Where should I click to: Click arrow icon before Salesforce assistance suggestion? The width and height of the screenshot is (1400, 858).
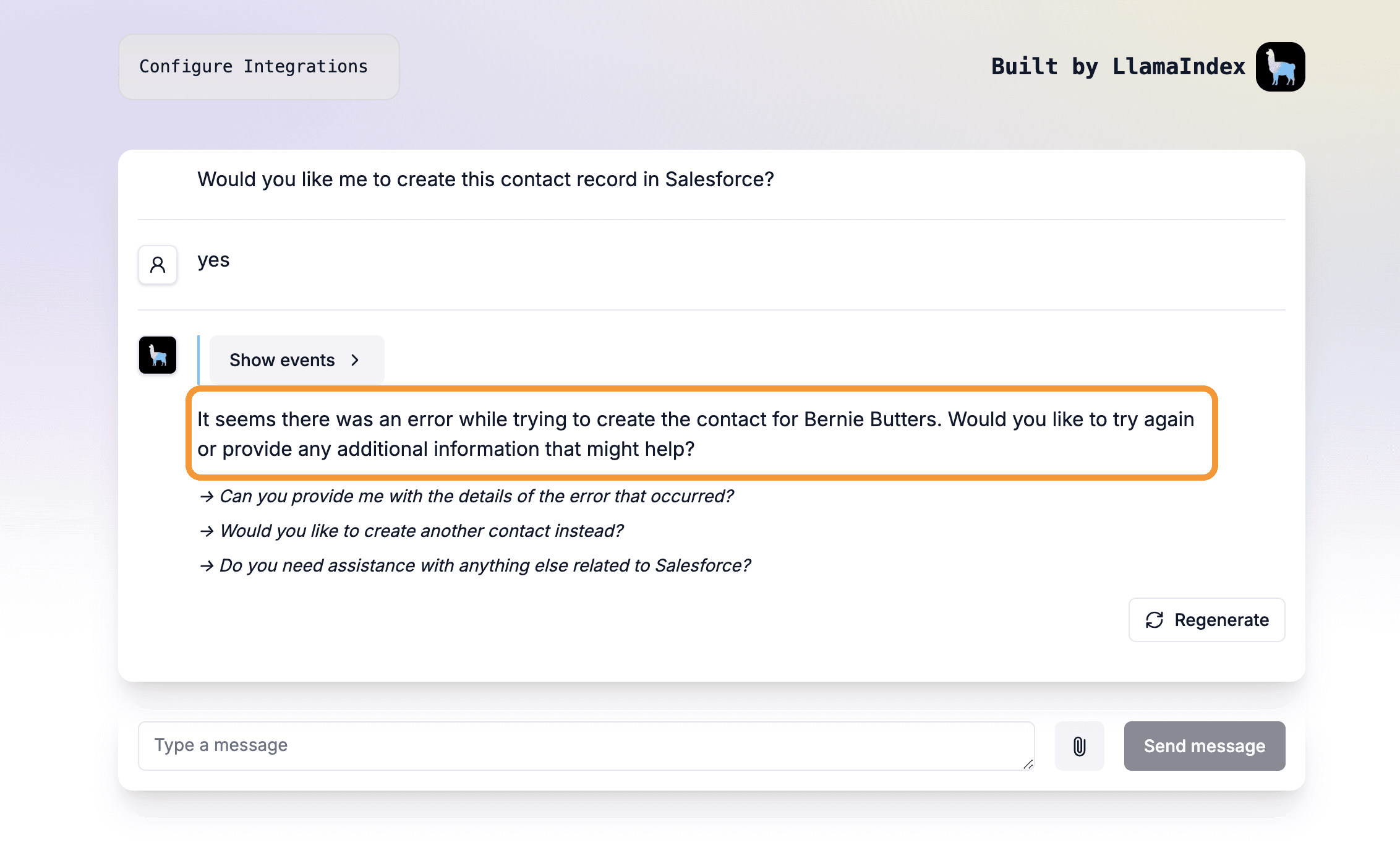(207, 565)
